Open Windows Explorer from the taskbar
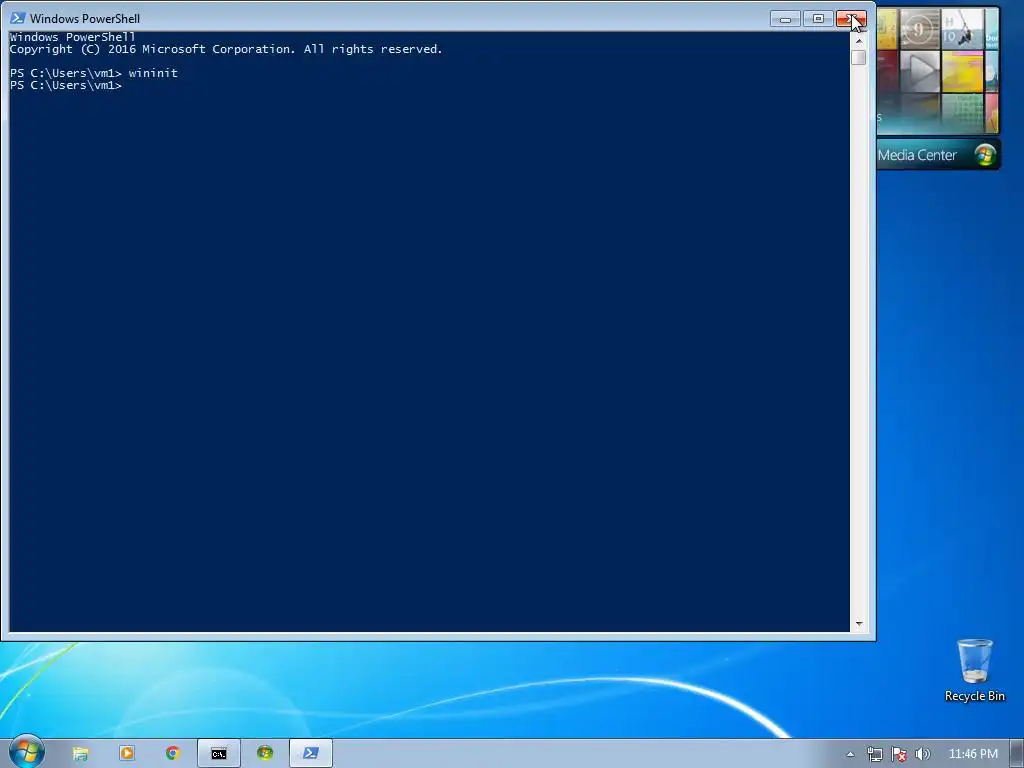 coord(80,754)
